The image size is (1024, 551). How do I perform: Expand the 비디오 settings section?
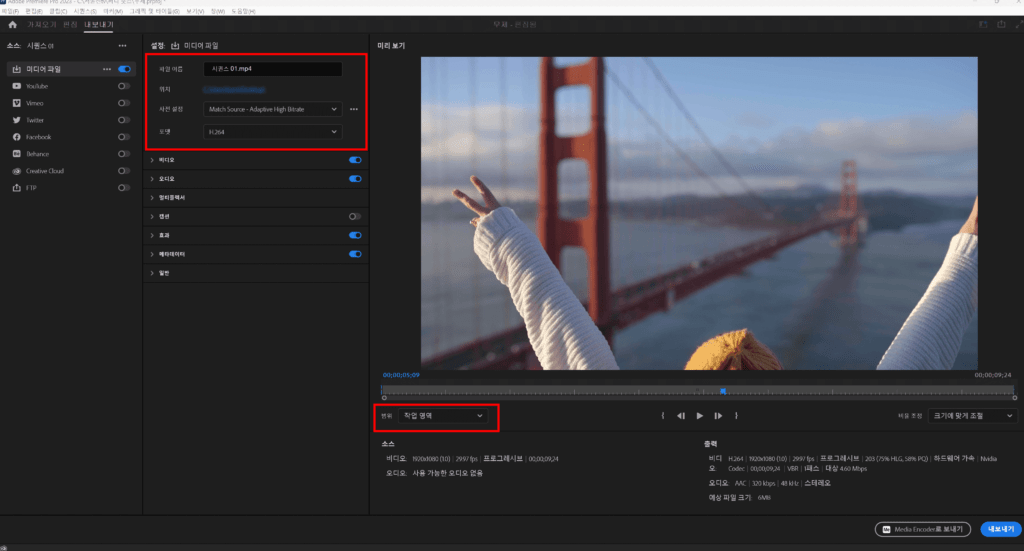click(x=152, y=160)
